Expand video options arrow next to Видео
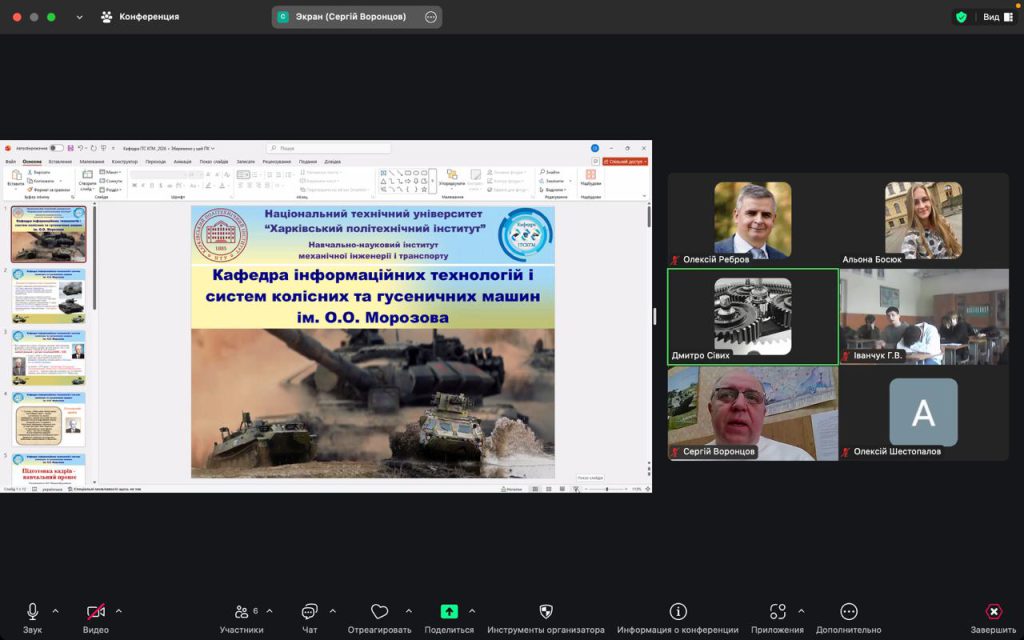The height and width of the screenshot is (640, 1024). [119, 611]
